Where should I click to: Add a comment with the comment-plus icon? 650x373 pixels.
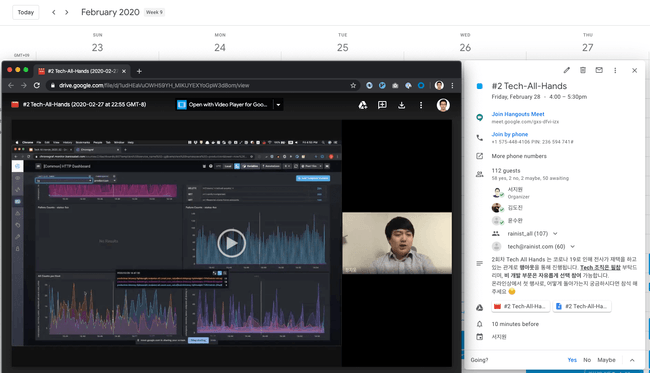[382, 105]
